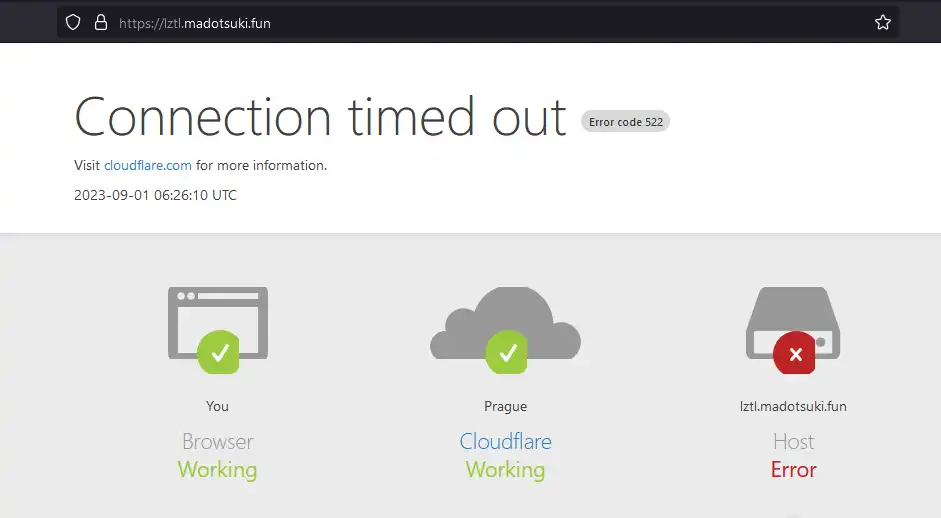Click the Error code 522 badge
Screen dimensions: 941x518
pyautogui.click(x=626, y=122)
